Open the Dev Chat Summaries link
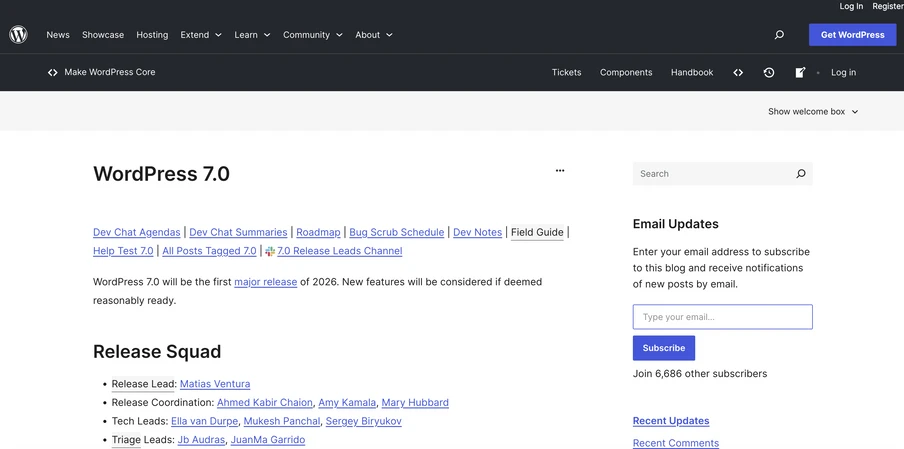 pyautogui.click(x=238, y=232)
